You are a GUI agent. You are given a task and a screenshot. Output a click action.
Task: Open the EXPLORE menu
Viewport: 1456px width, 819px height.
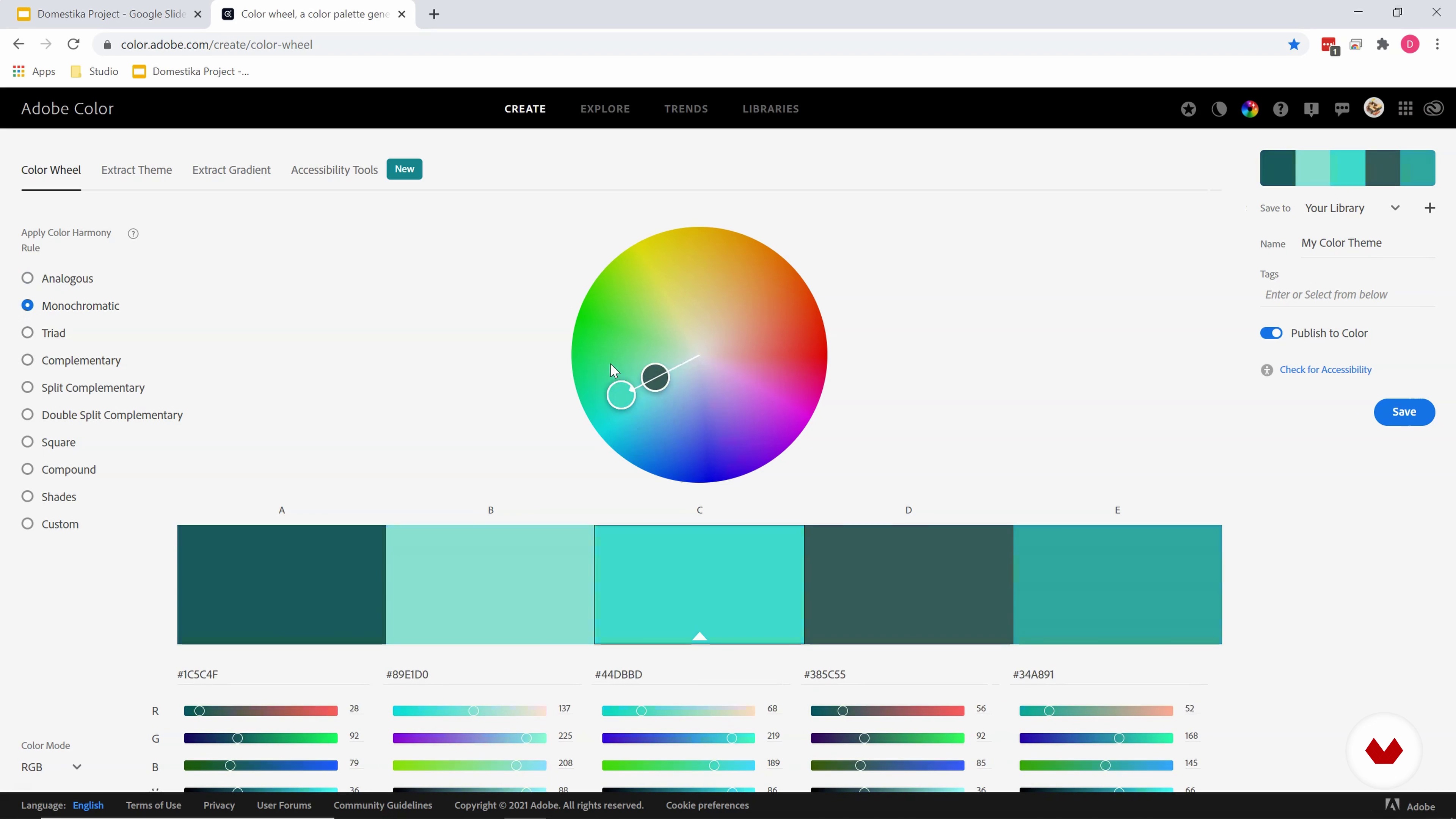coord(605,108)
